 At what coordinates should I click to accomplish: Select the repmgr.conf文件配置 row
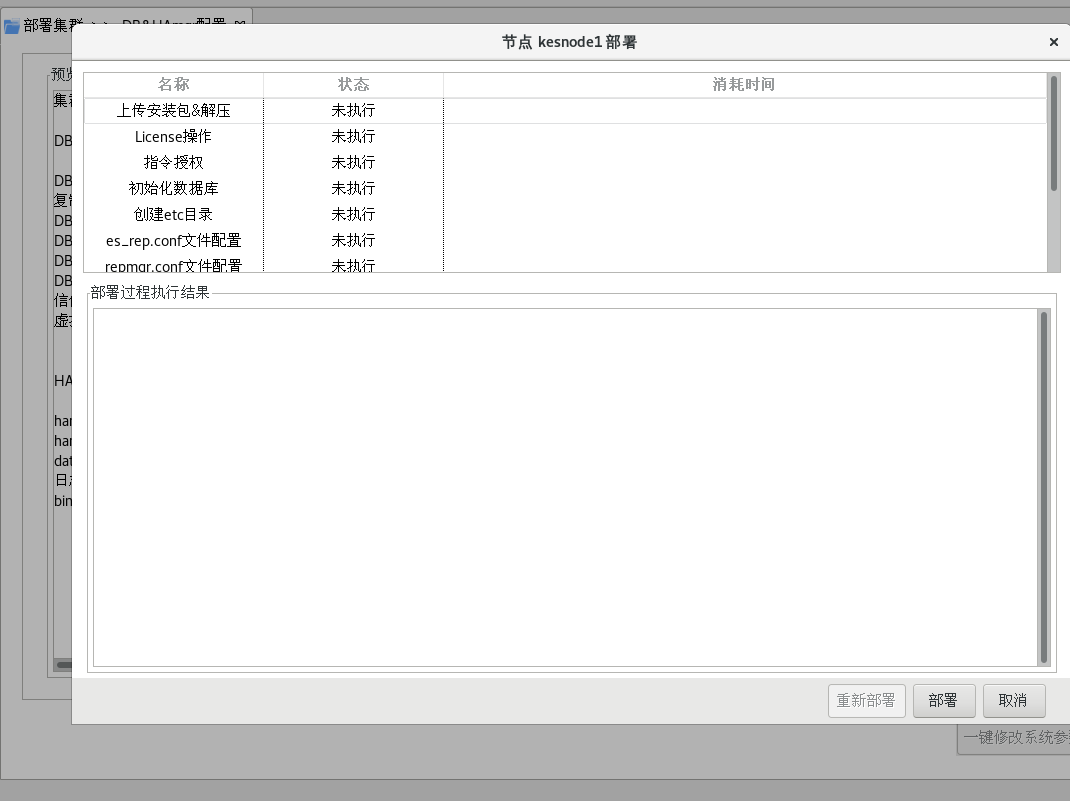[174, 265]
